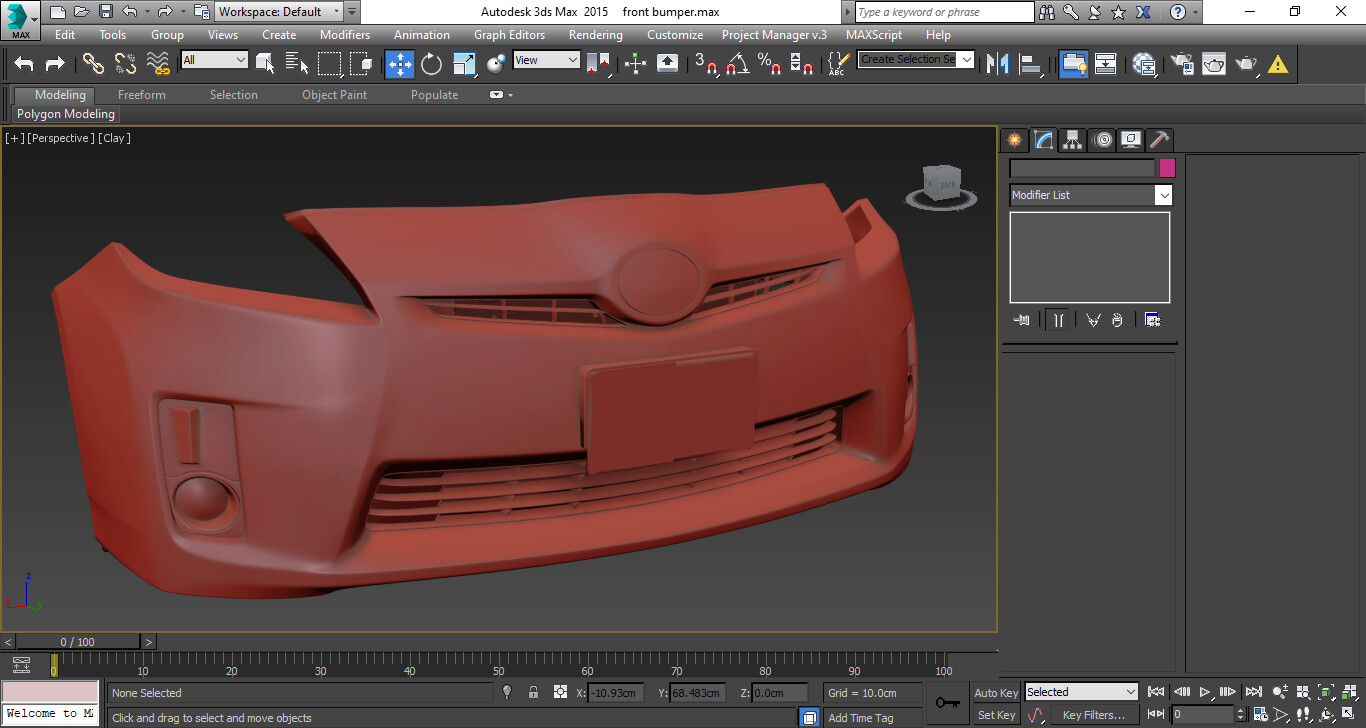Click the Clay shading viewport label

[x=114, y=138]
